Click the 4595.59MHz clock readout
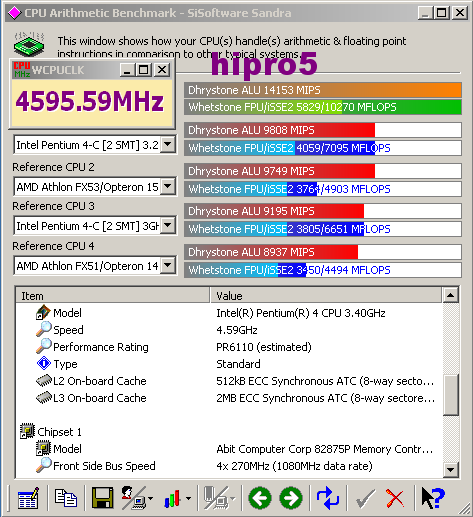473x517 pixels. (90, 101)
